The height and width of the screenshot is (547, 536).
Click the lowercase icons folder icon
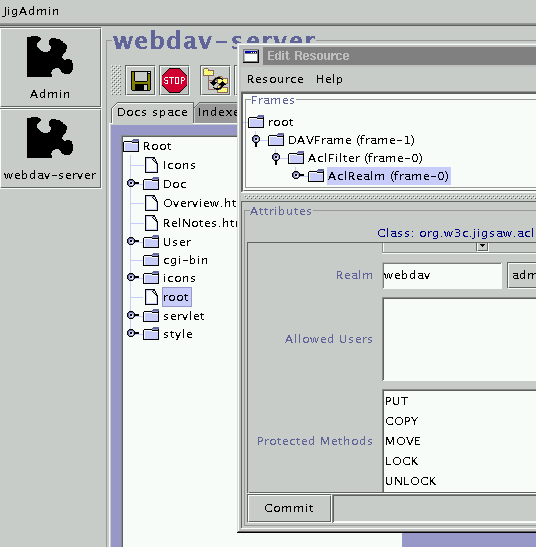(151, 278)
